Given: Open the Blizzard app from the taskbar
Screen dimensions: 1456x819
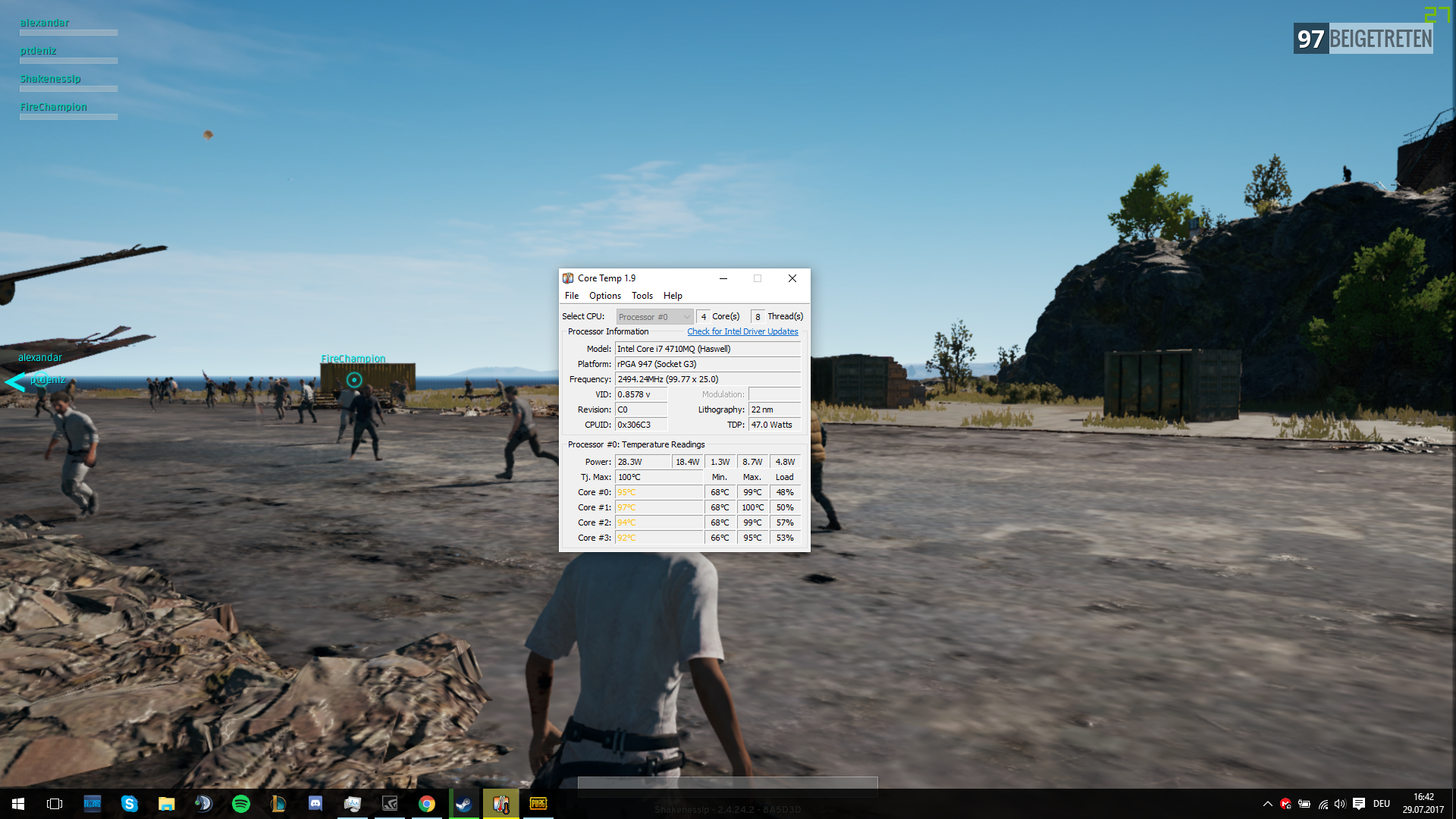Looking at the screenshot, I should [93, 804].
